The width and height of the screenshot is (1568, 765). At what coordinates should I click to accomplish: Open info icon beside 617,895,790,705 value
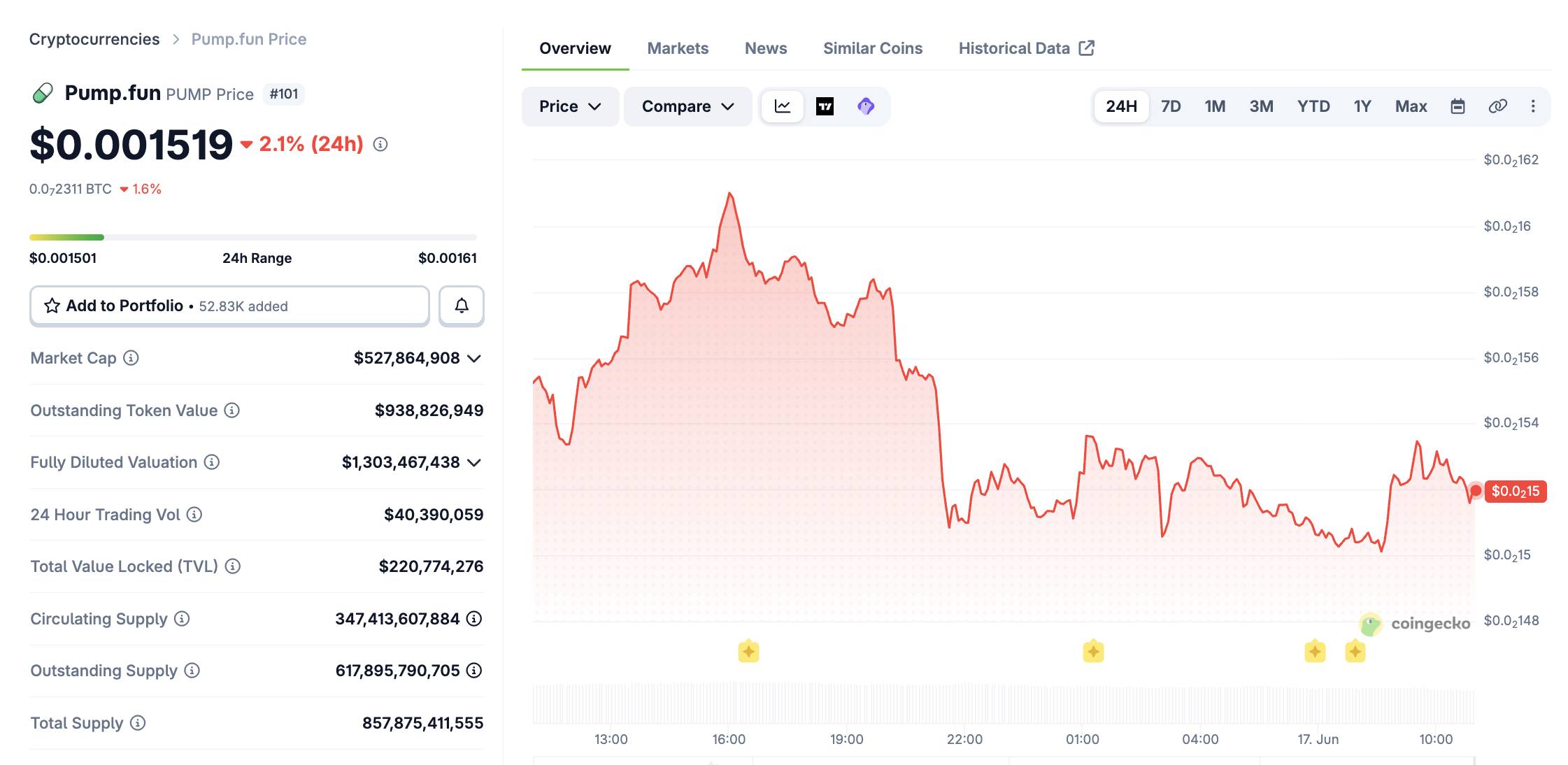[x=474, y=671]
